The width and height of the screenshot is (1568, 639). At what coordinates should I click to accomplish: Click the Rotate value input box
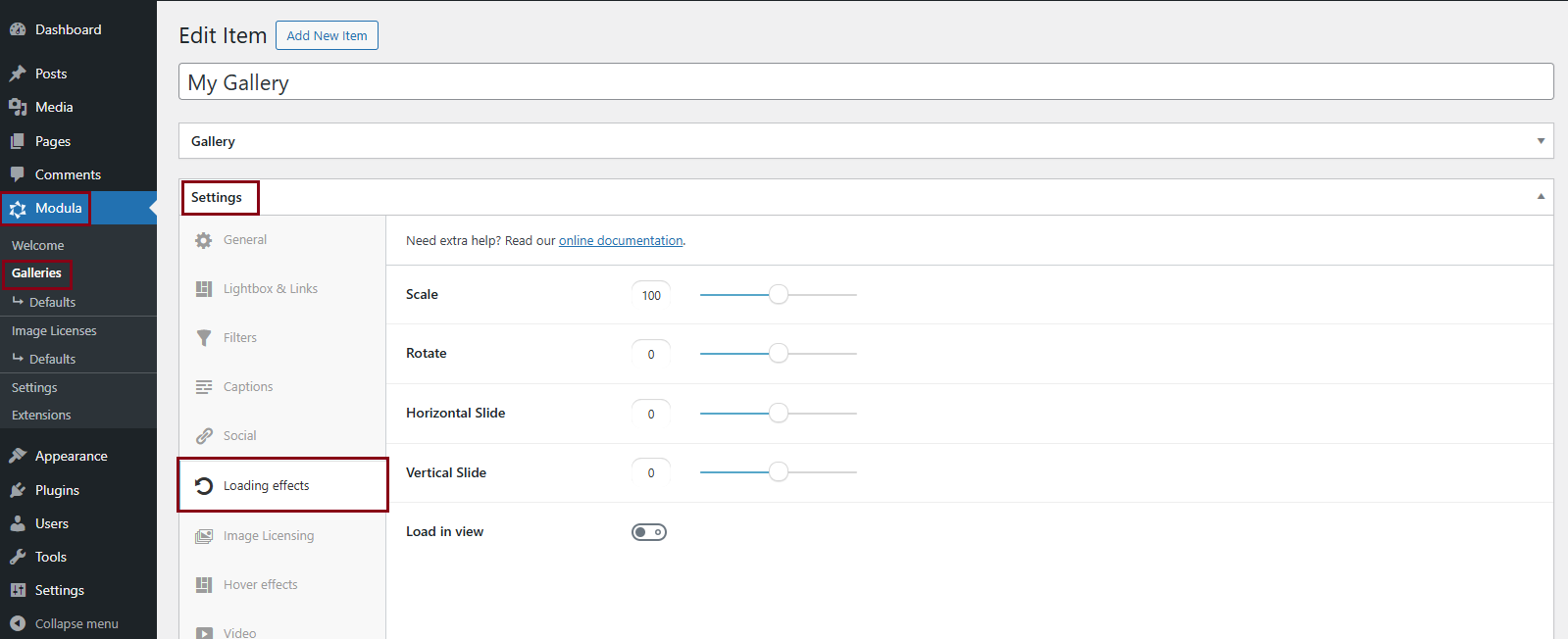pyautogui.click(x=651, y=354)
